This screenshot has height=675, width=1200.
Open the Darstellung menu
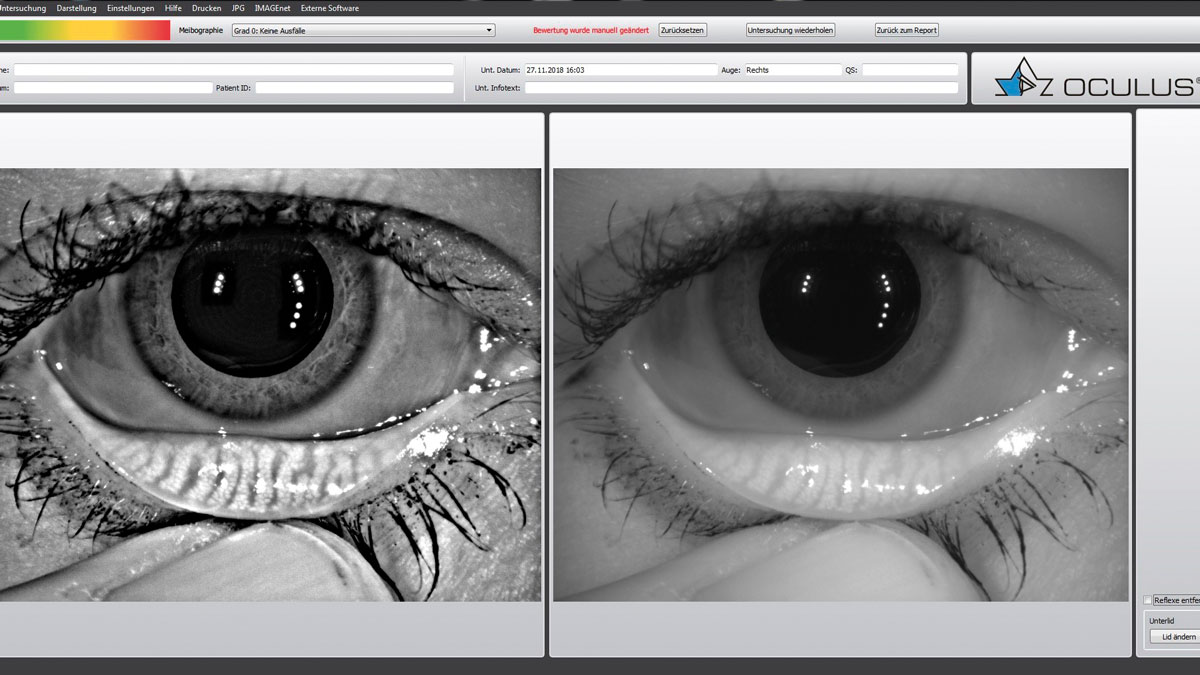(77, 8)
